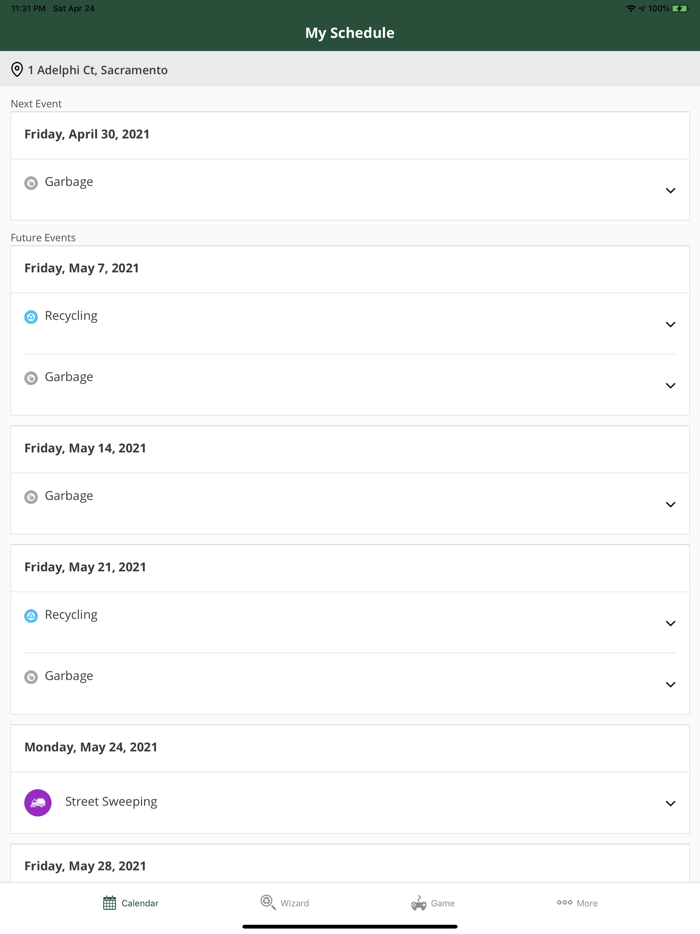Open the Wizard search icon tab

click(268, 902)
